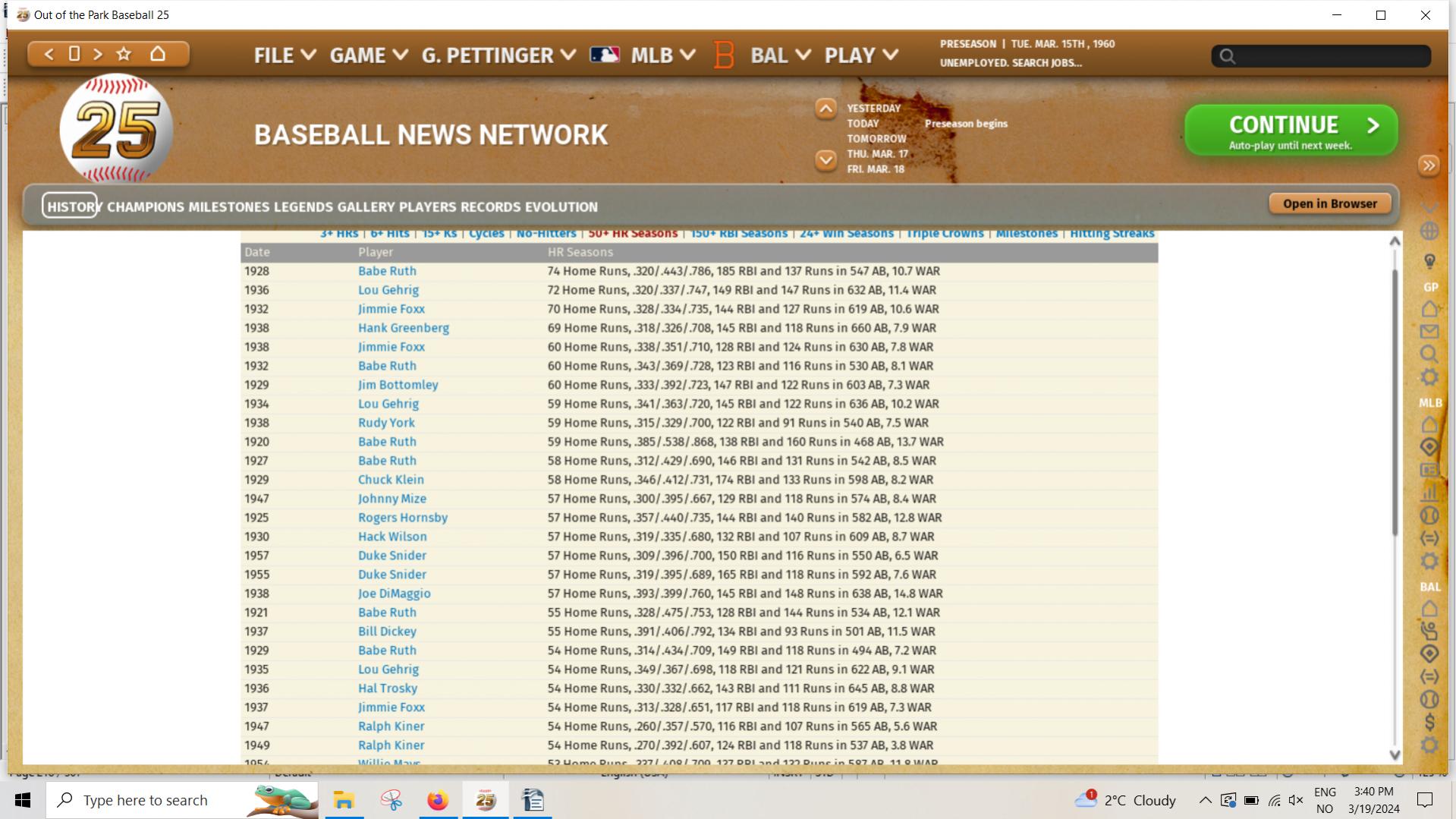The image size is (1456, 819).
Task: Expand the BAL team menu
Action: point(780,55)
